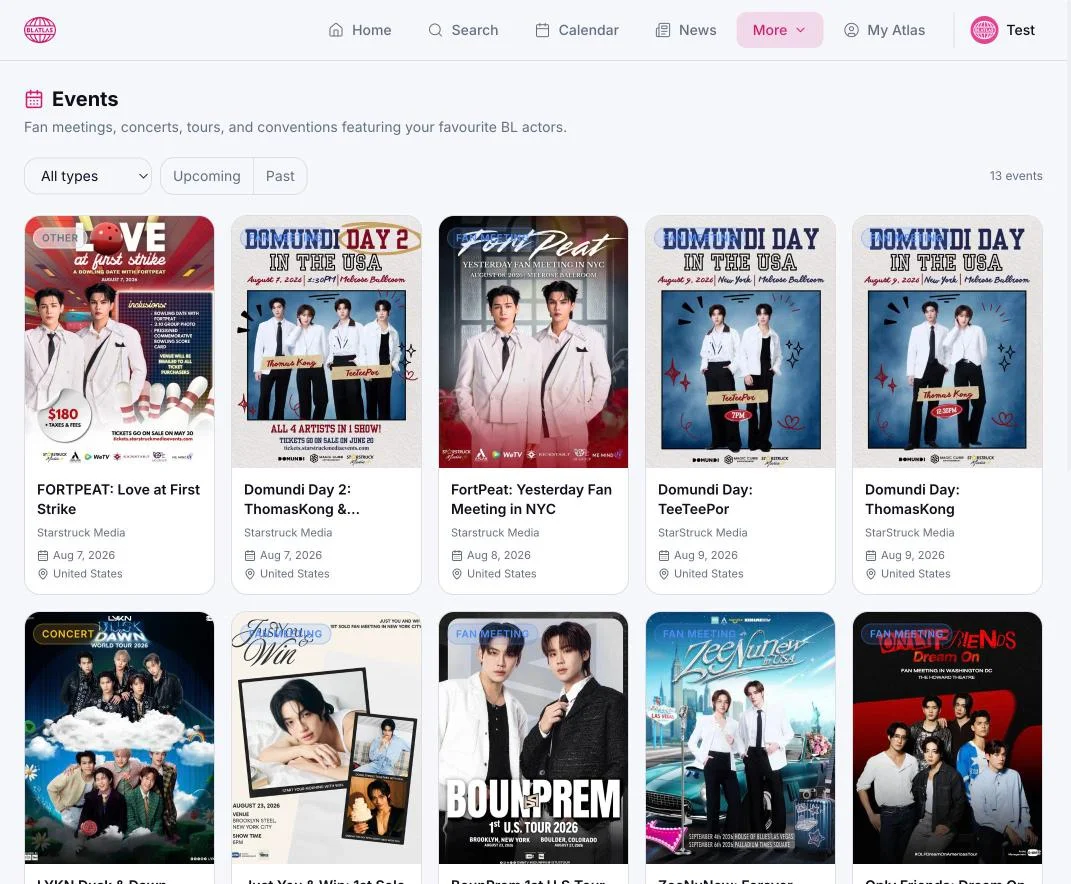Open Domundi Day: TeeTeePor event title
This screenshot has height=884, width=1071.
click(705, 499)
